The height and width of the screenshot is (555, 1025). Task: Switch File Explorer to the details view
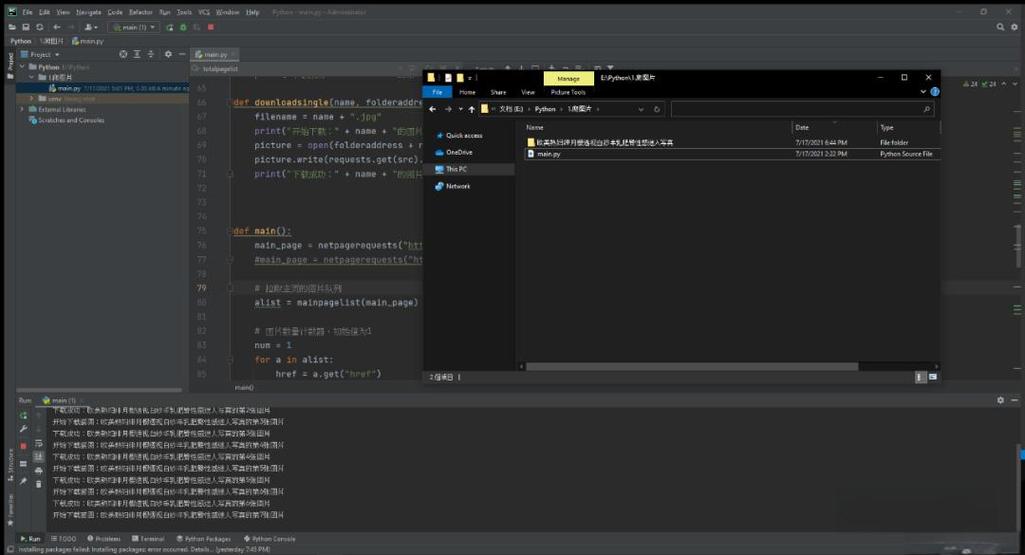pos(920,377)
